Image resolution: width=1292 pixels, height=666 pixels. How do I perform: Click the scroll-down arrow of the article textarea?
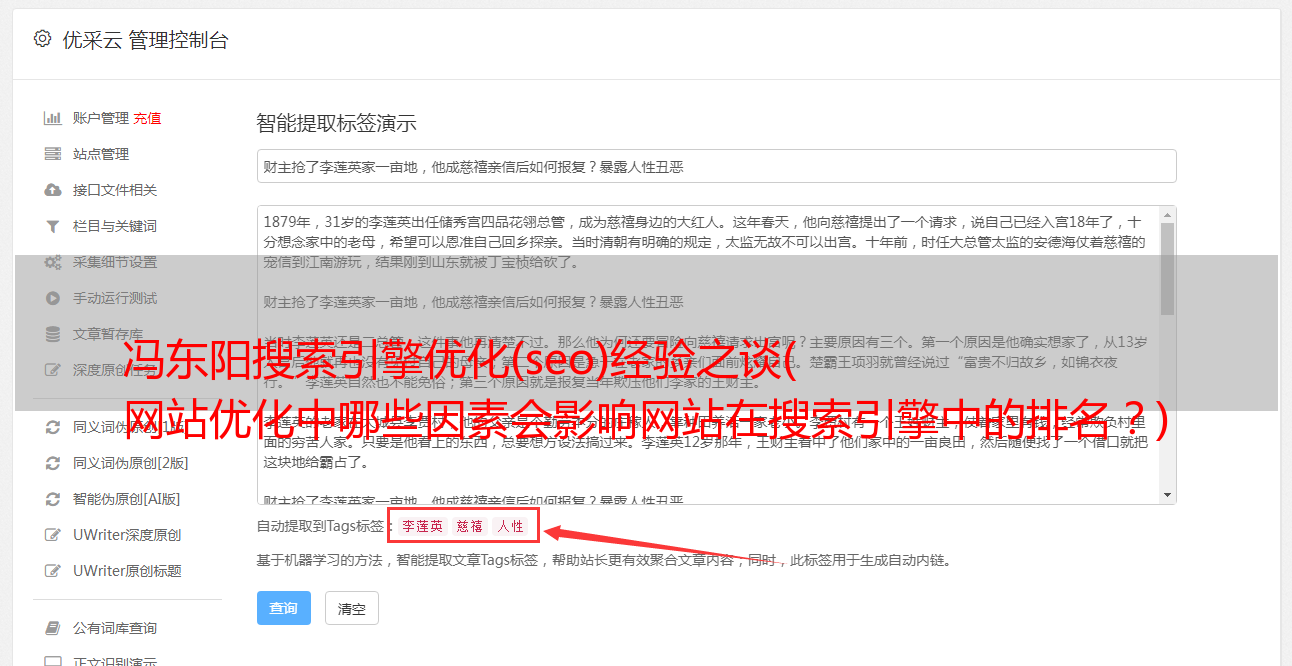pyautogui.click(x=1167, y=495)
